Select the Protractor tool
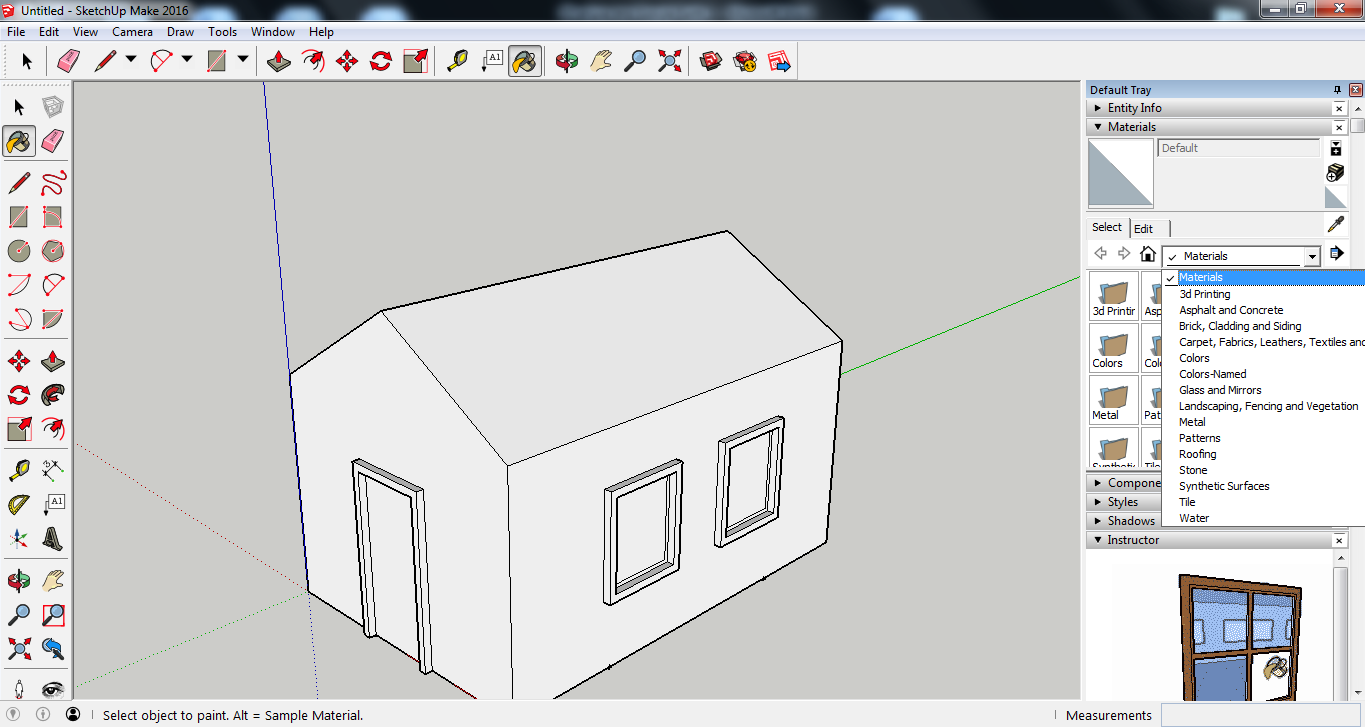The width and height of the screenshot is (1365, 727). (19, 503)
